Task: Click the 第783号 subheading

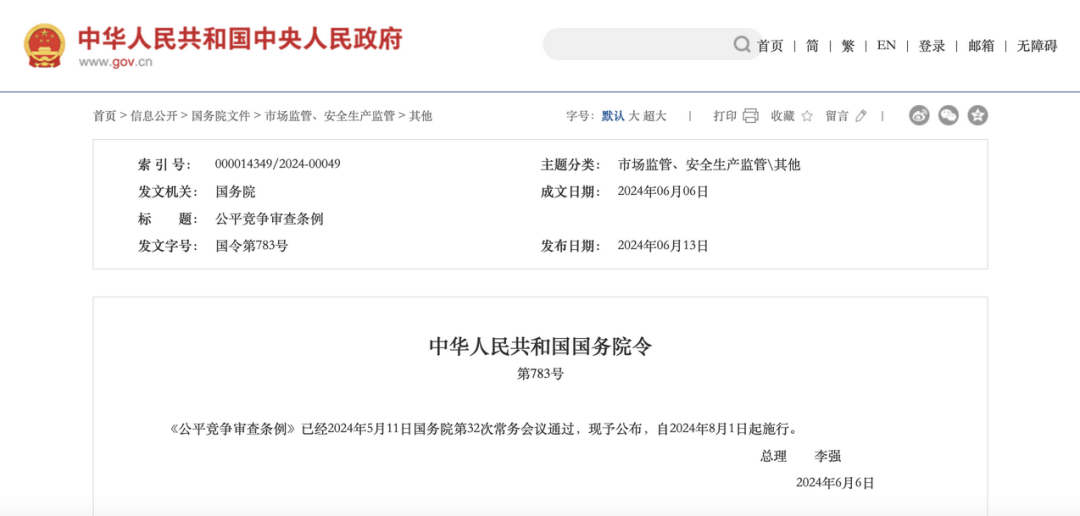Action: click(x=540, y=374)
